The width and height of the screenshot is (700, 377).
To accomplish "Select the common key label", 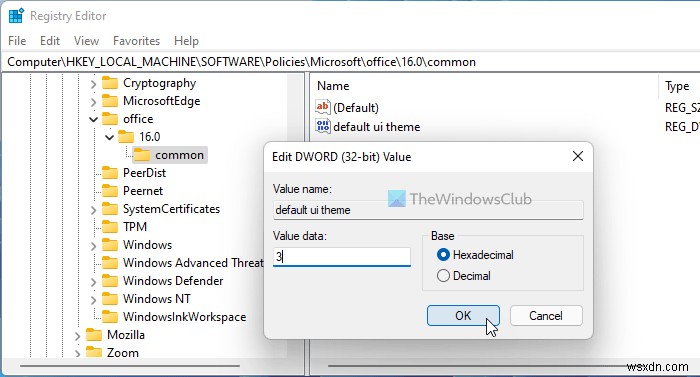I will (x=179, y=155).
